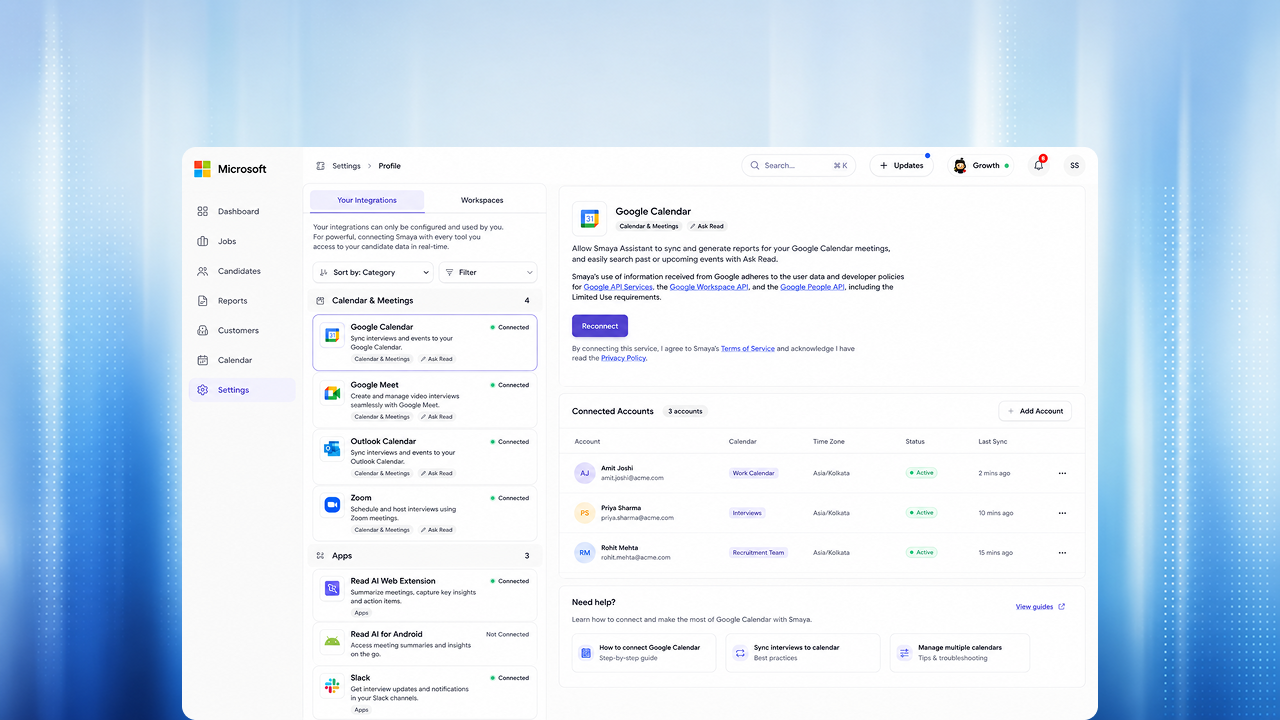
Task: Click the Add Account button
Action: click(1035, 411)
